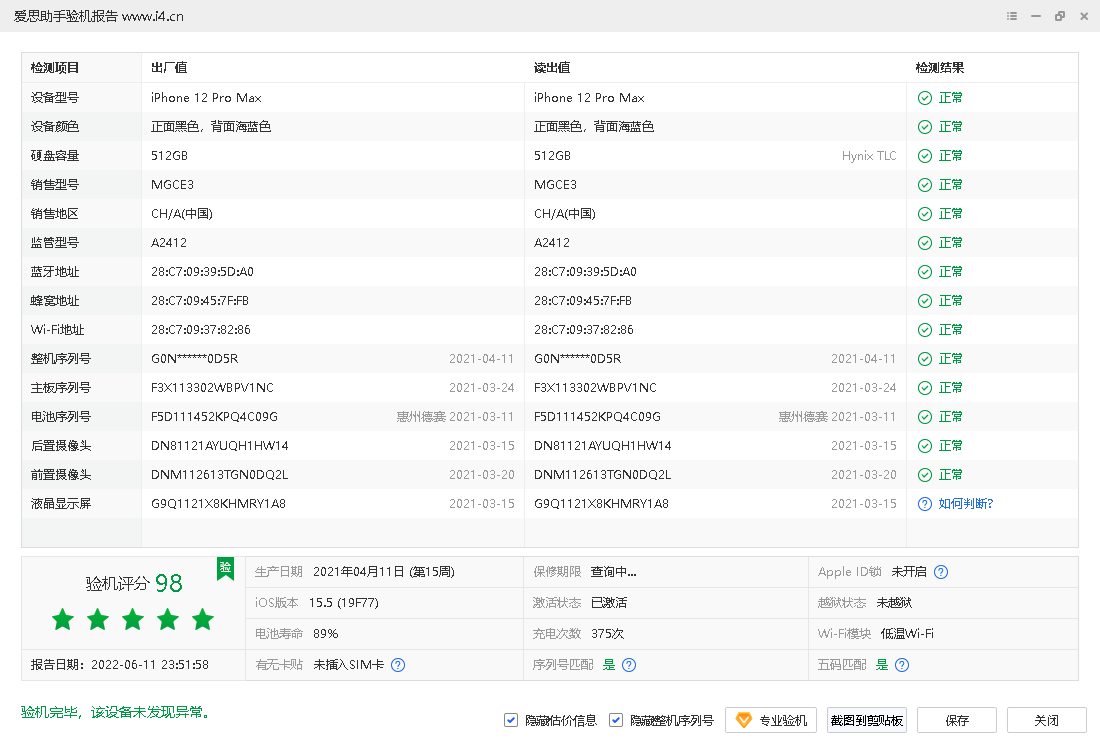Select 后置摄像头 row label
Image resolution: width=1100 pixels, height=749 pixels.
click(x=61, y=446)
